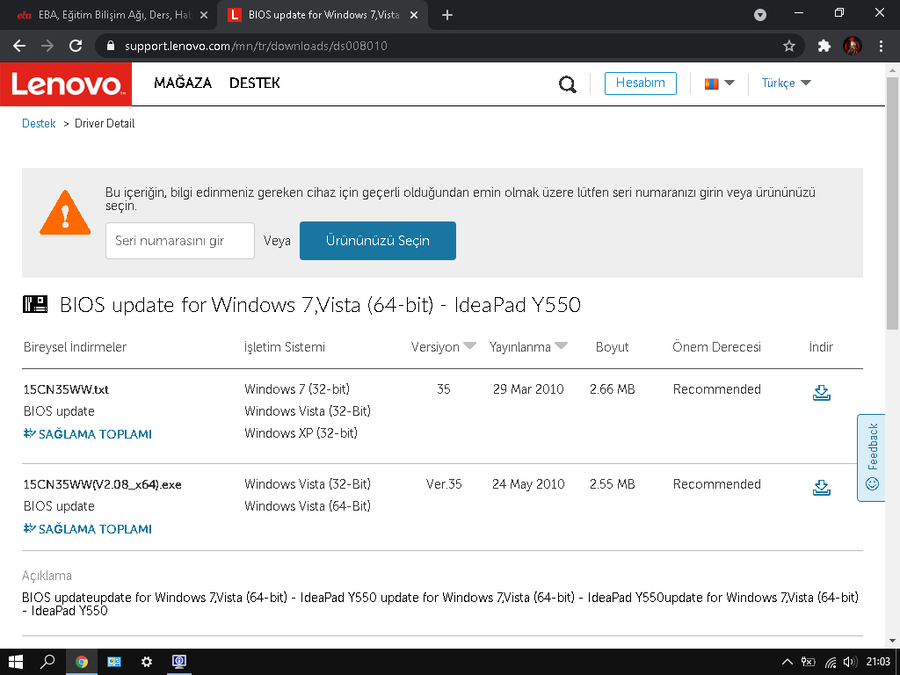Click the Lenovo logo
900x675 pixels.
(x=66, y=84)
